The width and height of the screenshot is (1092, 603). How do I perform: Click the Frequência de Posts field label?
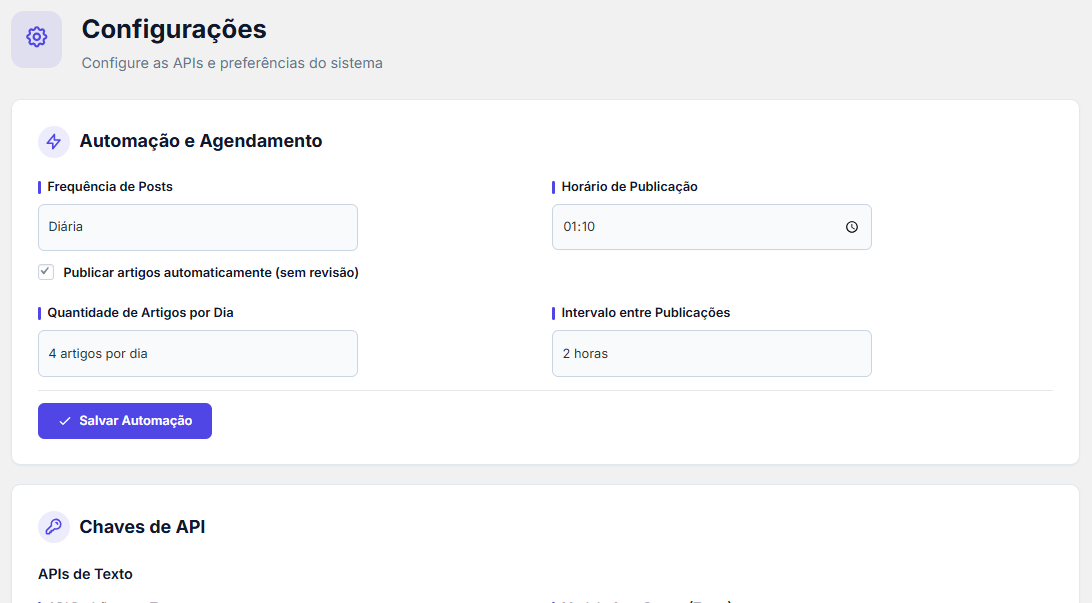[x=110, y=187]
